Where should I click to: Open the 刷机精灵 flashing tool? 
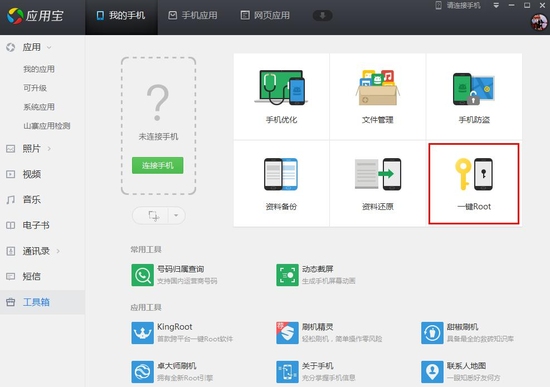[x=329, y=333]
